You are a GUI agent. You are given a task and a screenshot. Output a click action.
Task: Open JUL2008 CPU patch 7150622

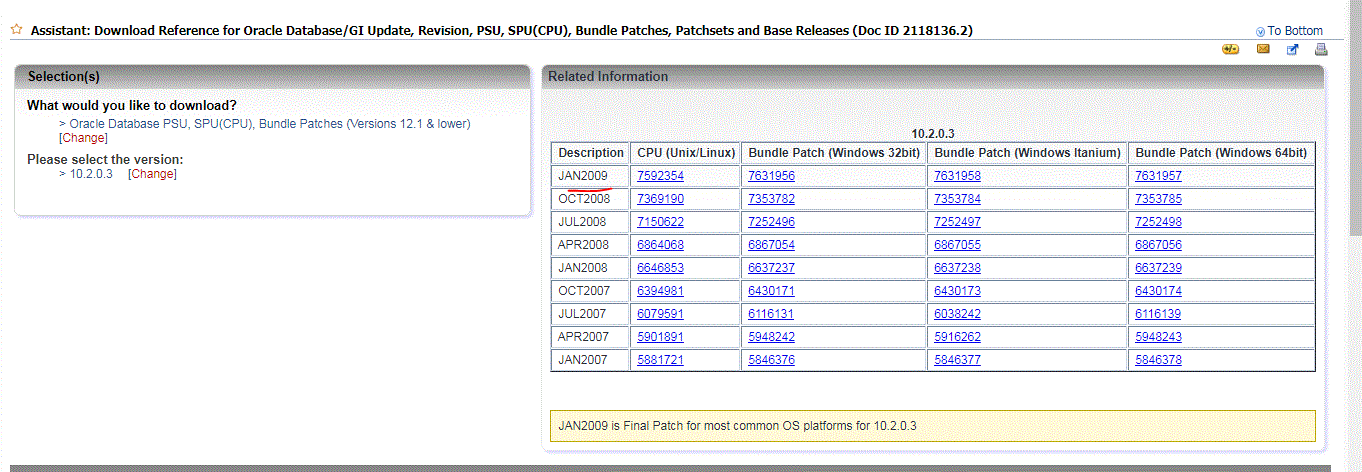pos(660,222)
